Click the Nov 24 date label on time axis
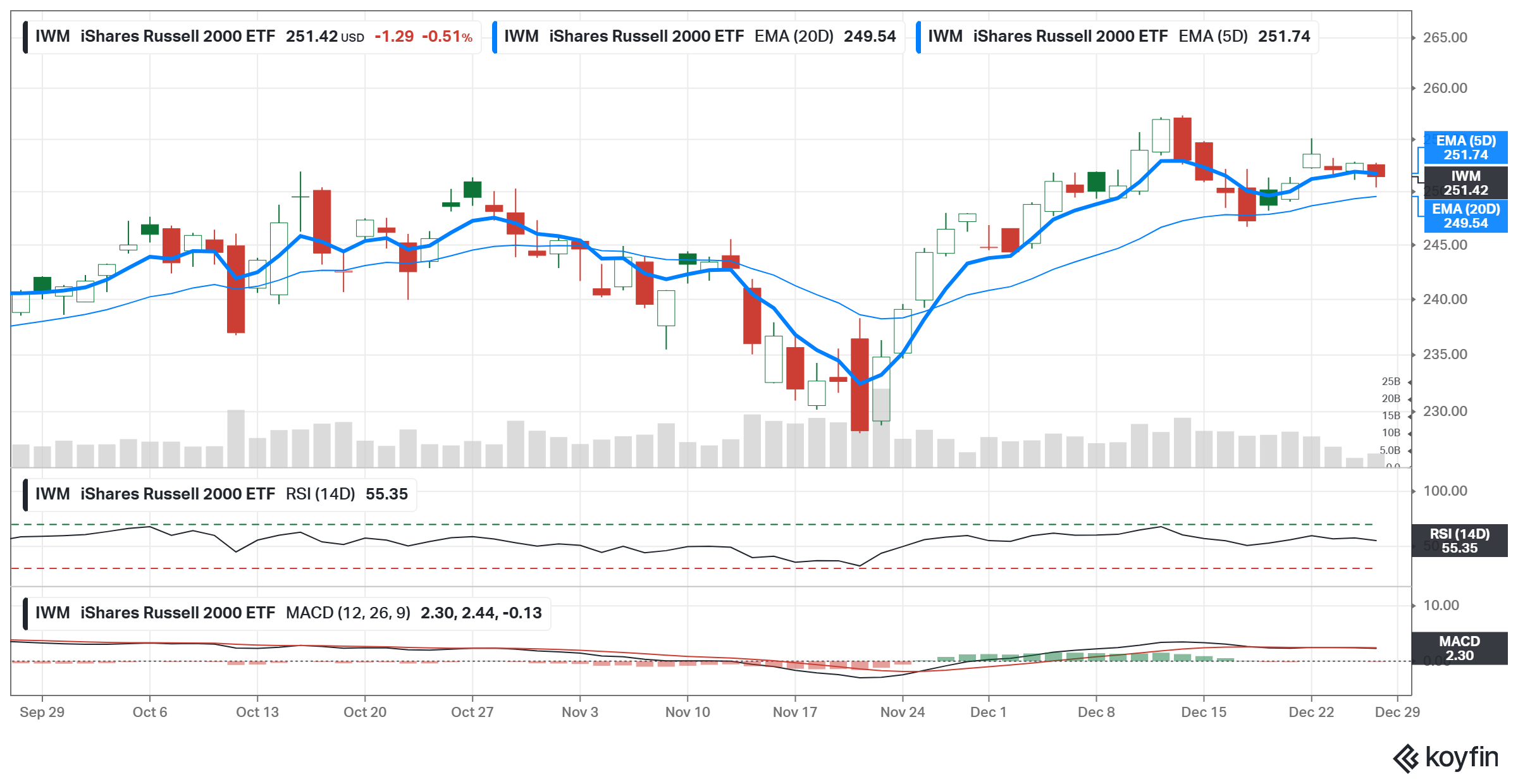The image size is (1518, 784). click(x=902, y=712)
